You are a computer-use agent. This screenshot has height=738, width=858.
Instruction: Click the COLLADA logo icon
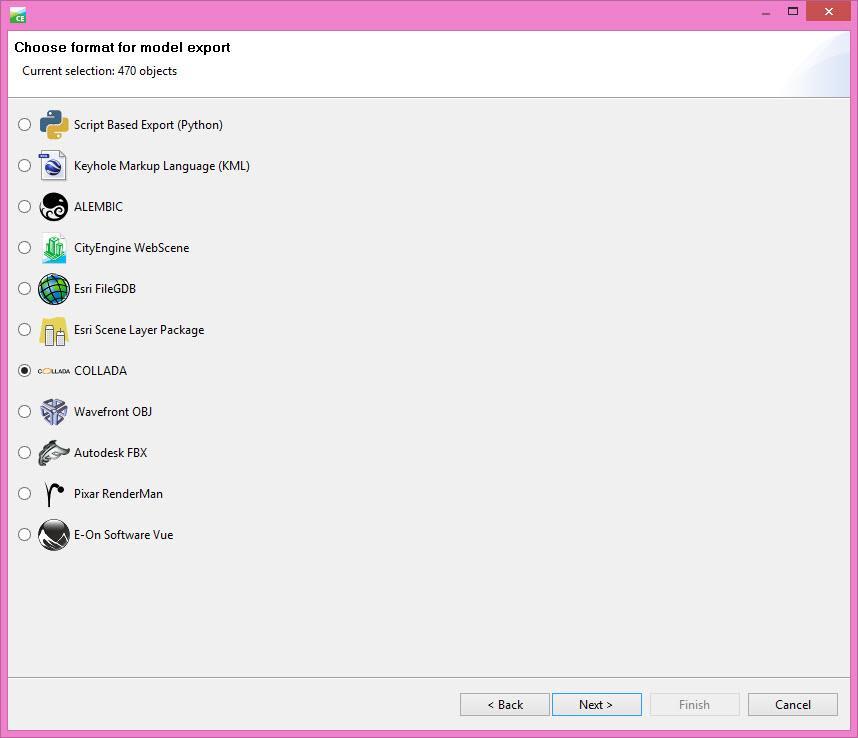pos(54,371)
